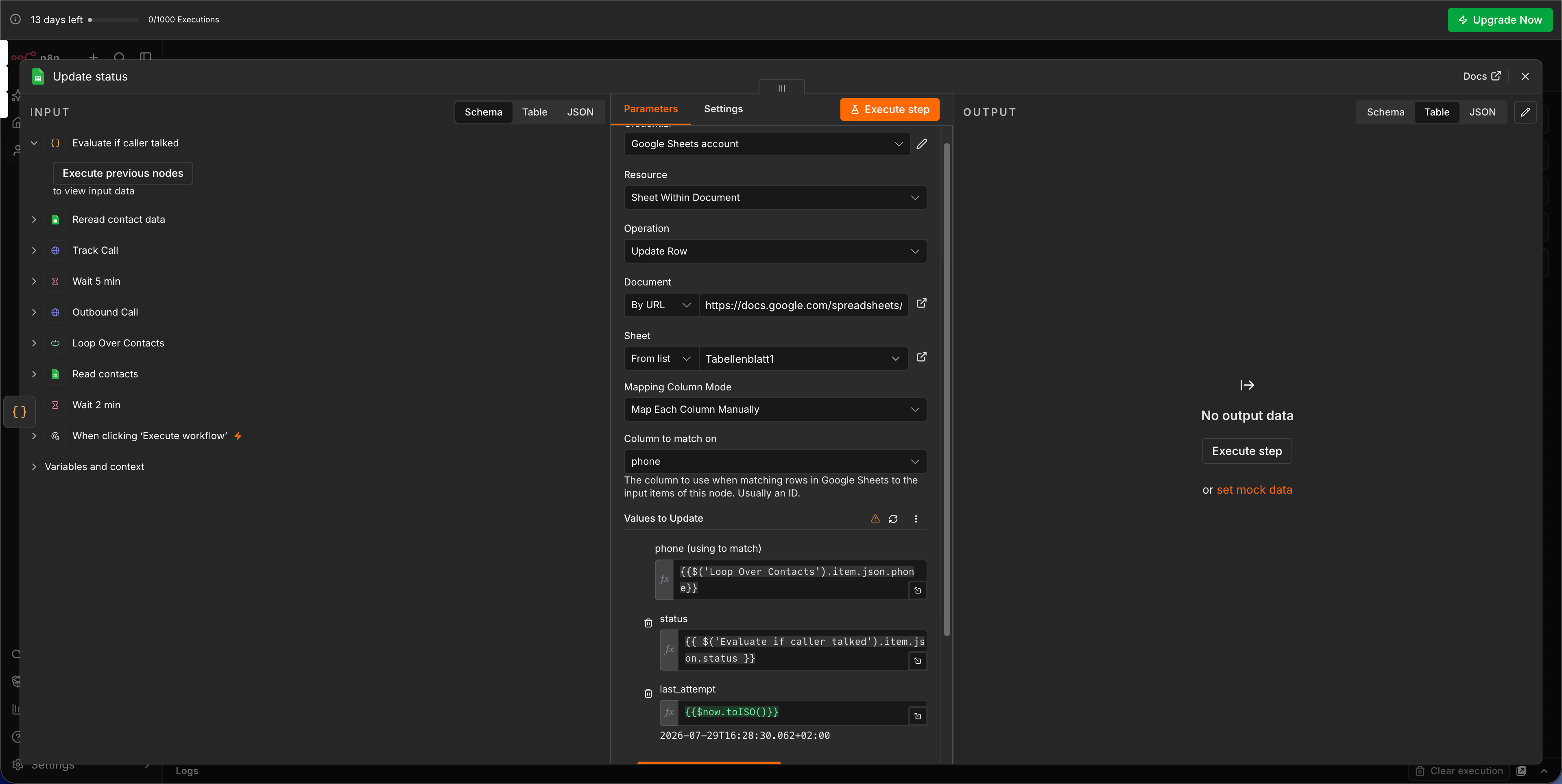Click the Upgrade Now button

[x=1499, y=20]
